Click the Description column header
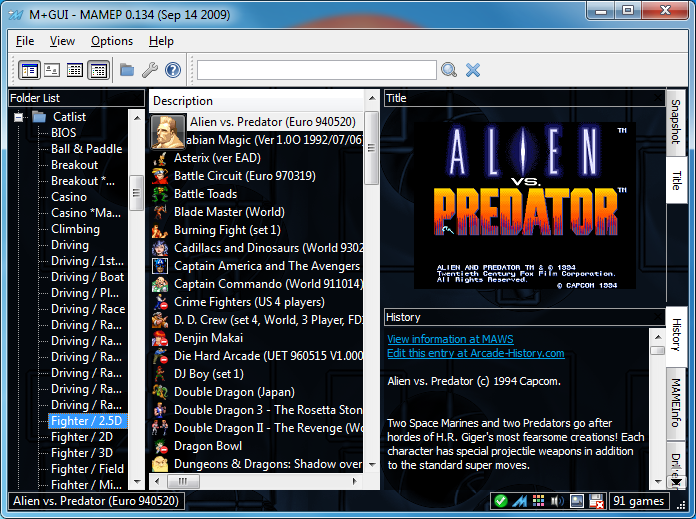This screenshot has width=696, height=519. coord(256,101)
